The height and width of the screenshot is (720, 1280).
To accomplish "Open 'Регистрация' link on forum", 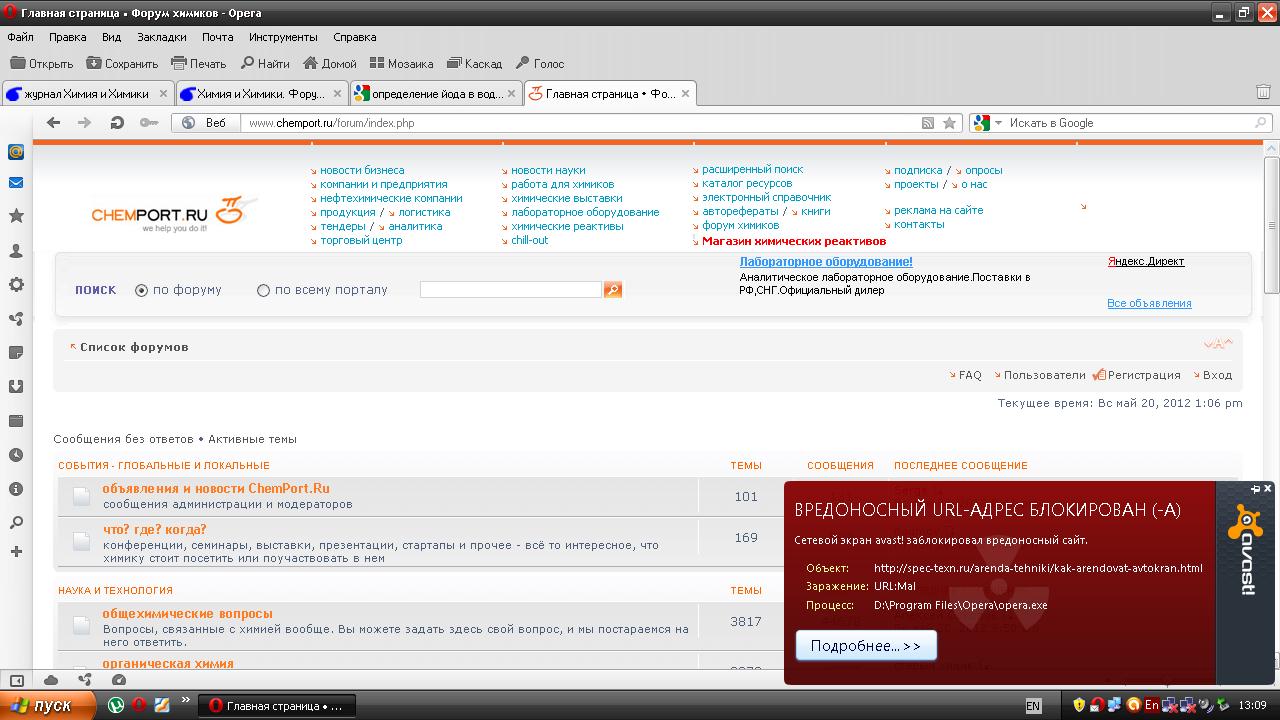I will click(x=1143, y=375).
